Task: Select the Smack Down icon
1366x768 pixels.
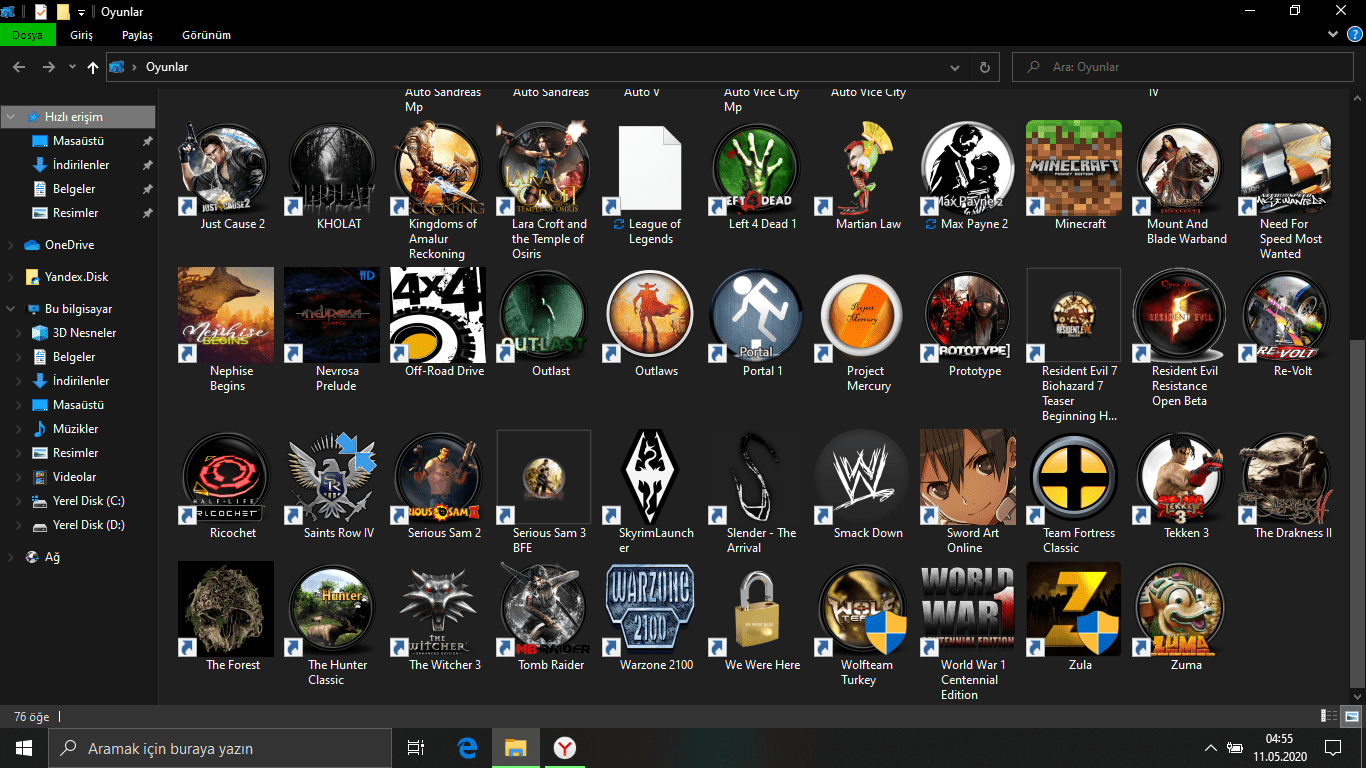Action: (x=862, y=477)
